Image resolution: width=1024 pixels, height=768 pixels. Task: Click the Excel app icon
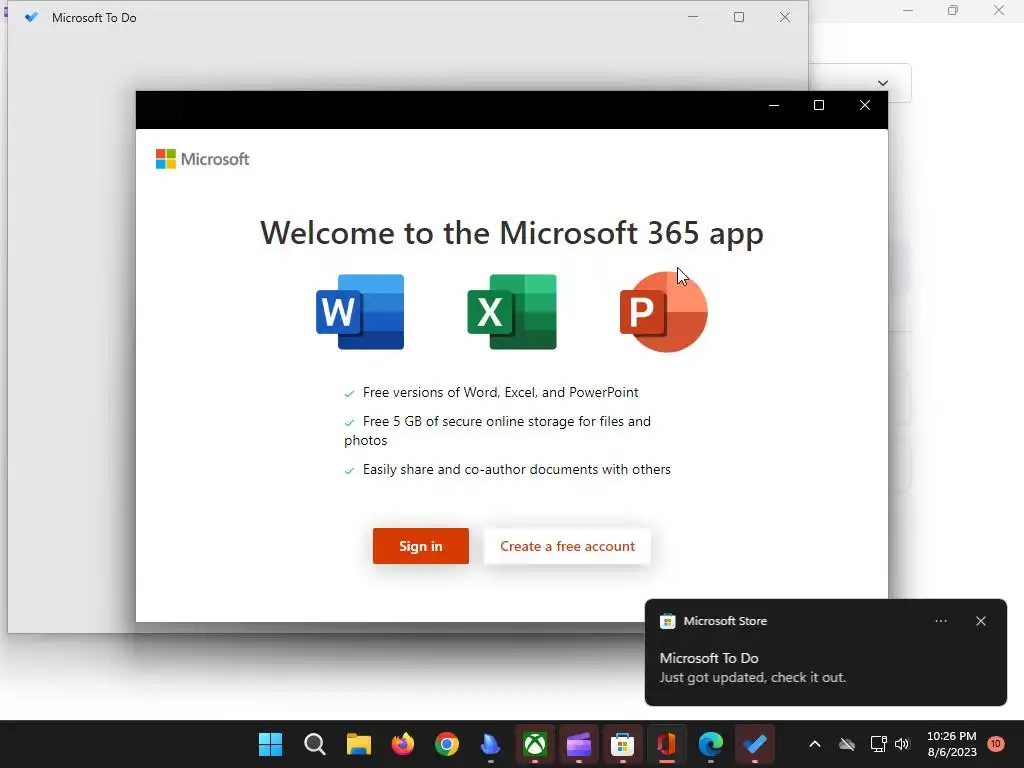point(512,312)
